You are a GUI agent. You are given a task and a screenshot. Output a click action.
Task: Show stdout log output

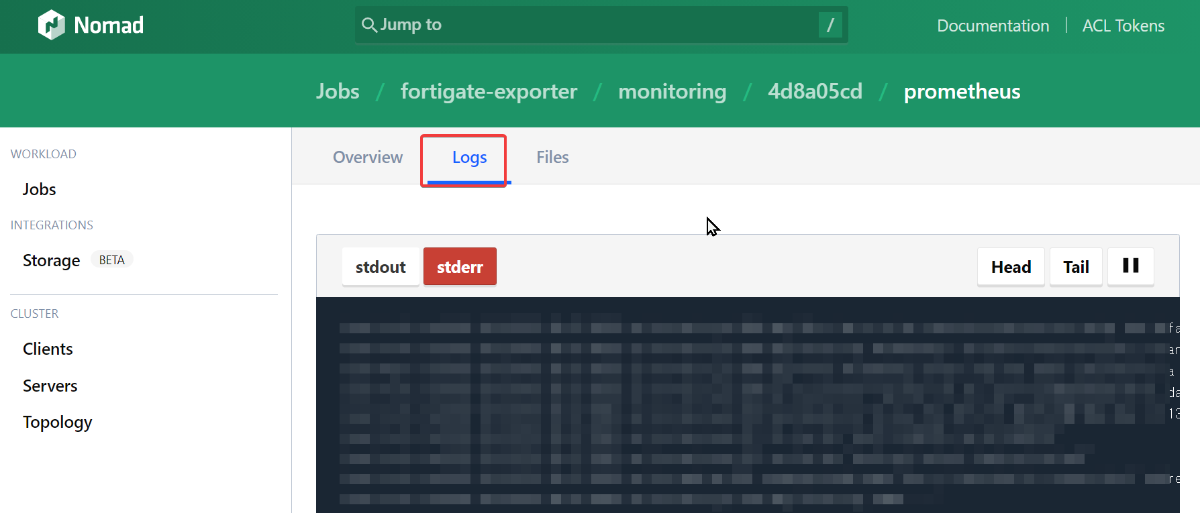(381, 267)
